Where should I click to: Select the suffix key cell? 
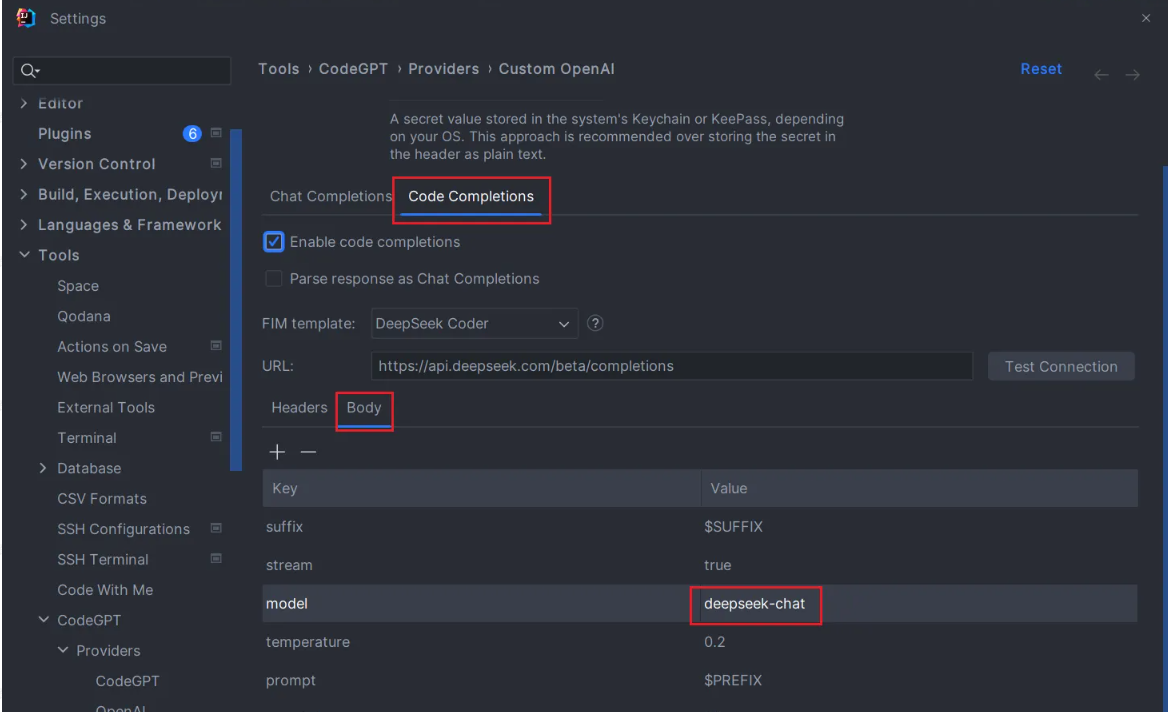(482, 527)
